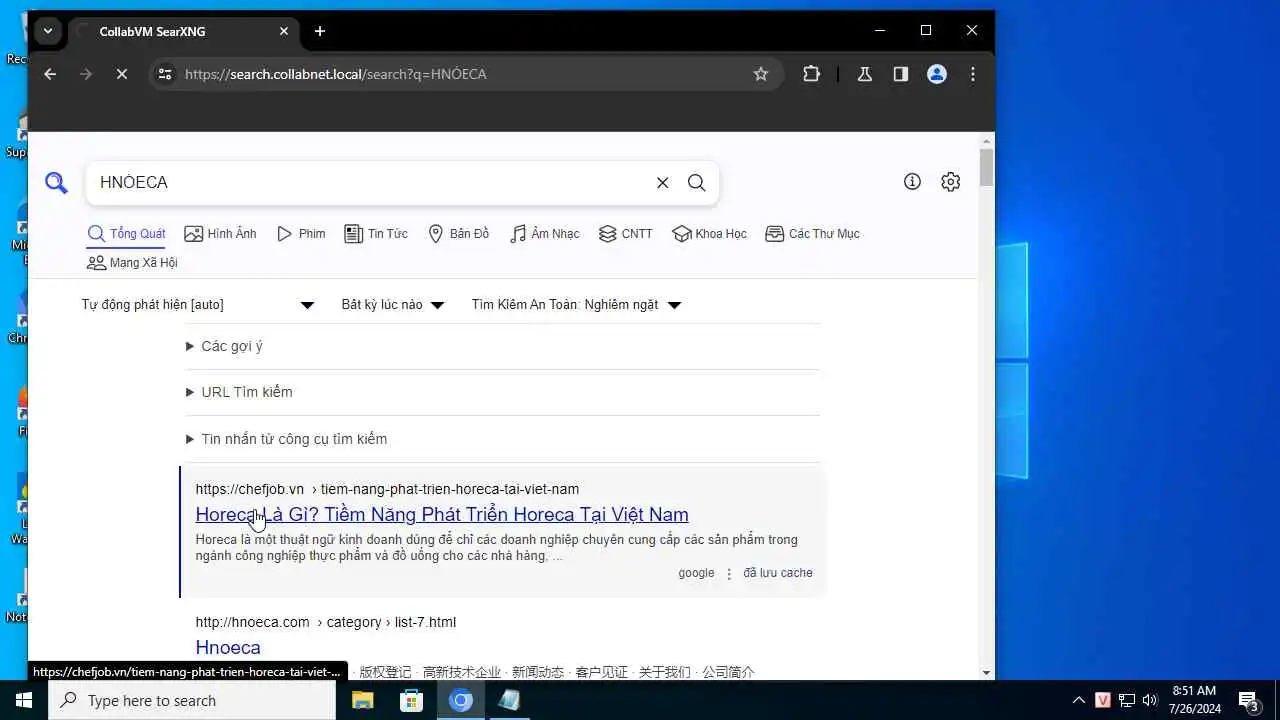Show hidden system tray icons

coord(1078,700)
